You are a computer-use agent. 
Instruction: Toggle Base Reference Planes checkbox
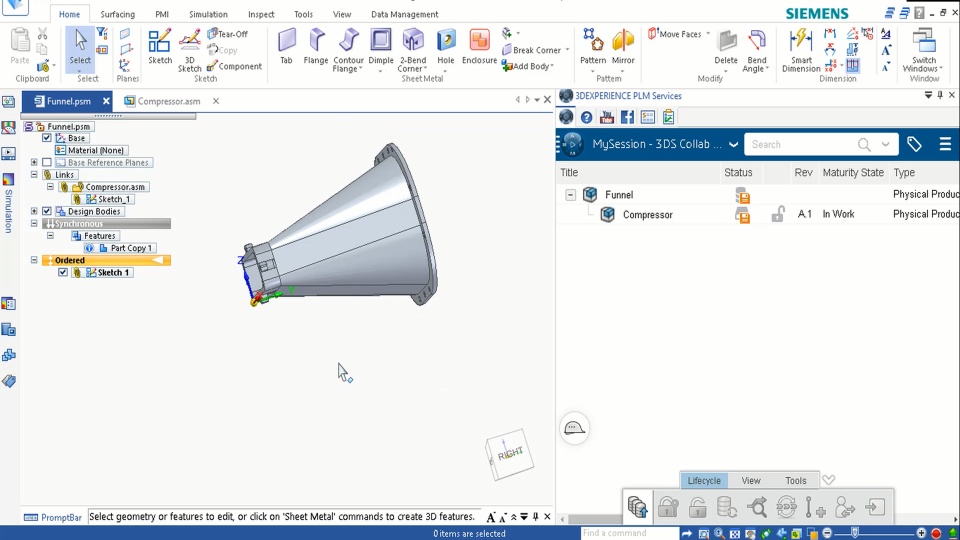point(47,163)
